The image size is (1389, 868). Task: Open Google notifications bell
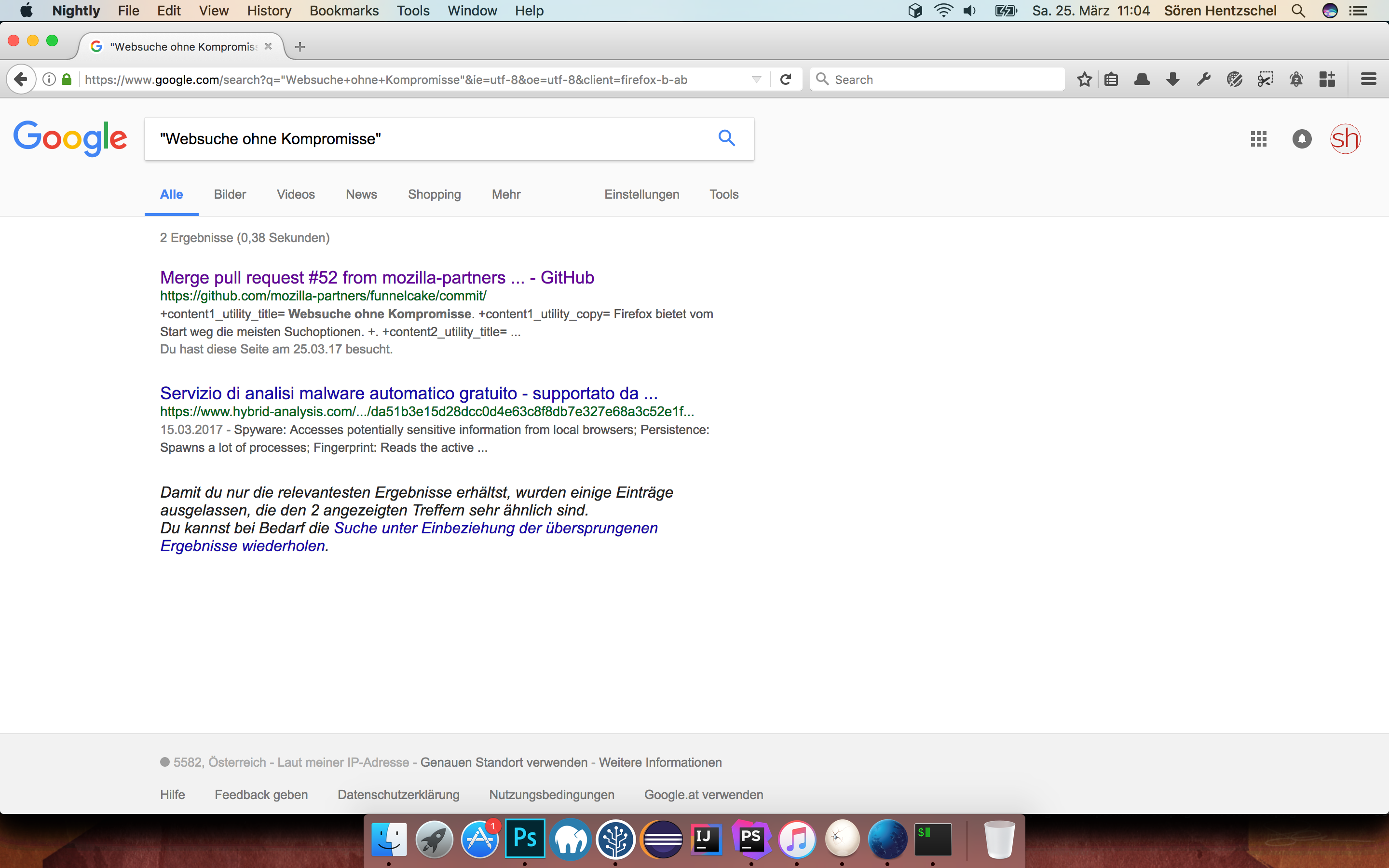[1302, 139]
